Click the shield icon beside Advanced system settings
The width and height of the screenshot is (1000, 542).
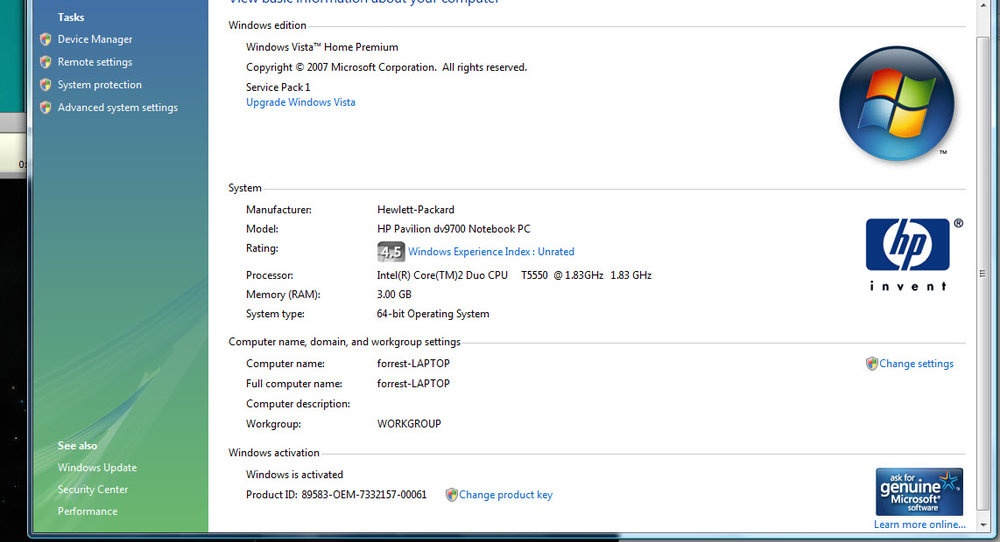tap(45, 108)
